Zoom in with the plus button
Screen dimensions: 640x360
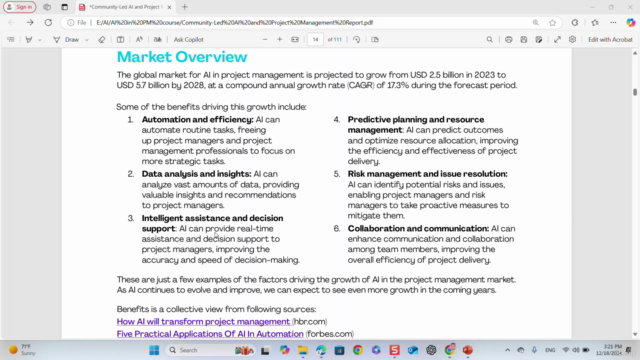(x=280, y=40)
